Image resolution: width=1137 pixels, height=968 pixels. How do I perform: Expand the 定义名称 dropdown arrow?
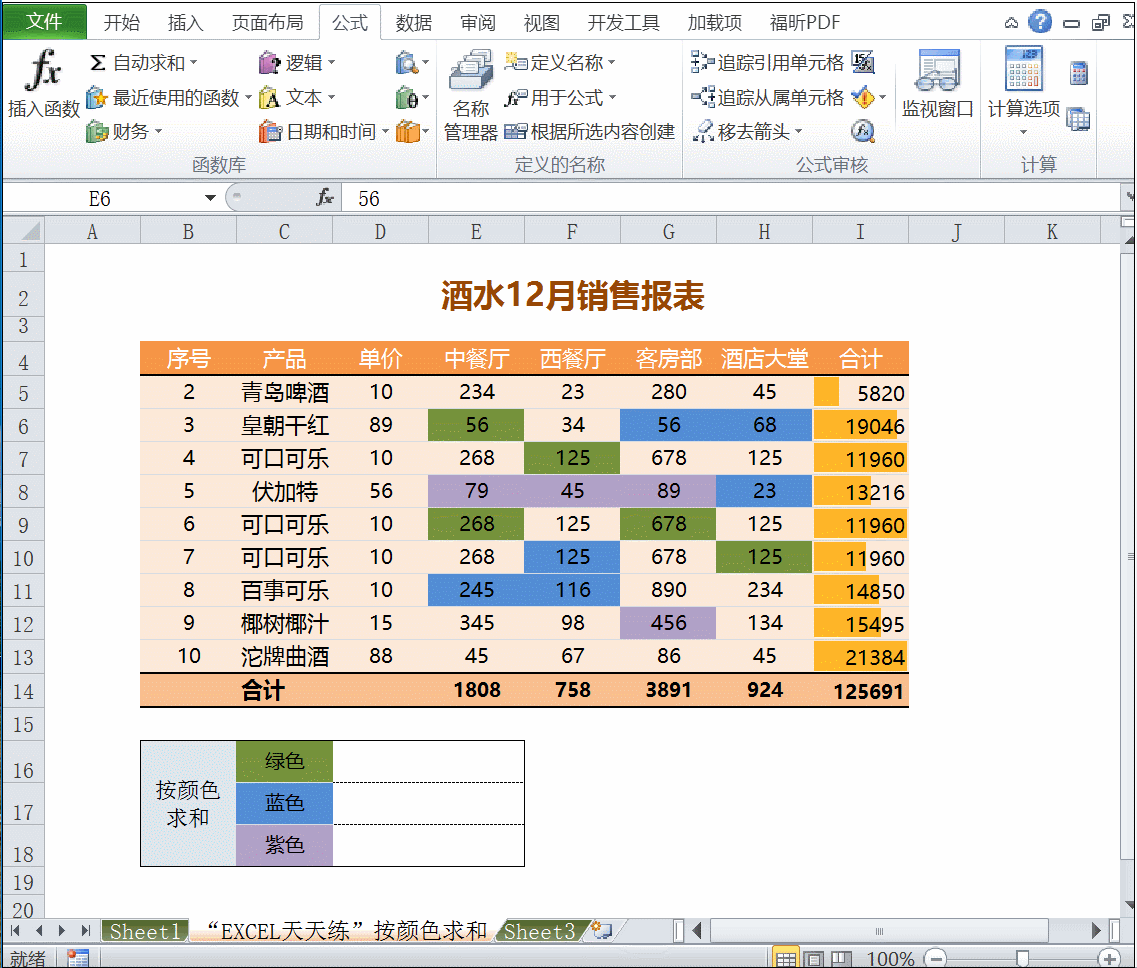click(x=611, y=63)
